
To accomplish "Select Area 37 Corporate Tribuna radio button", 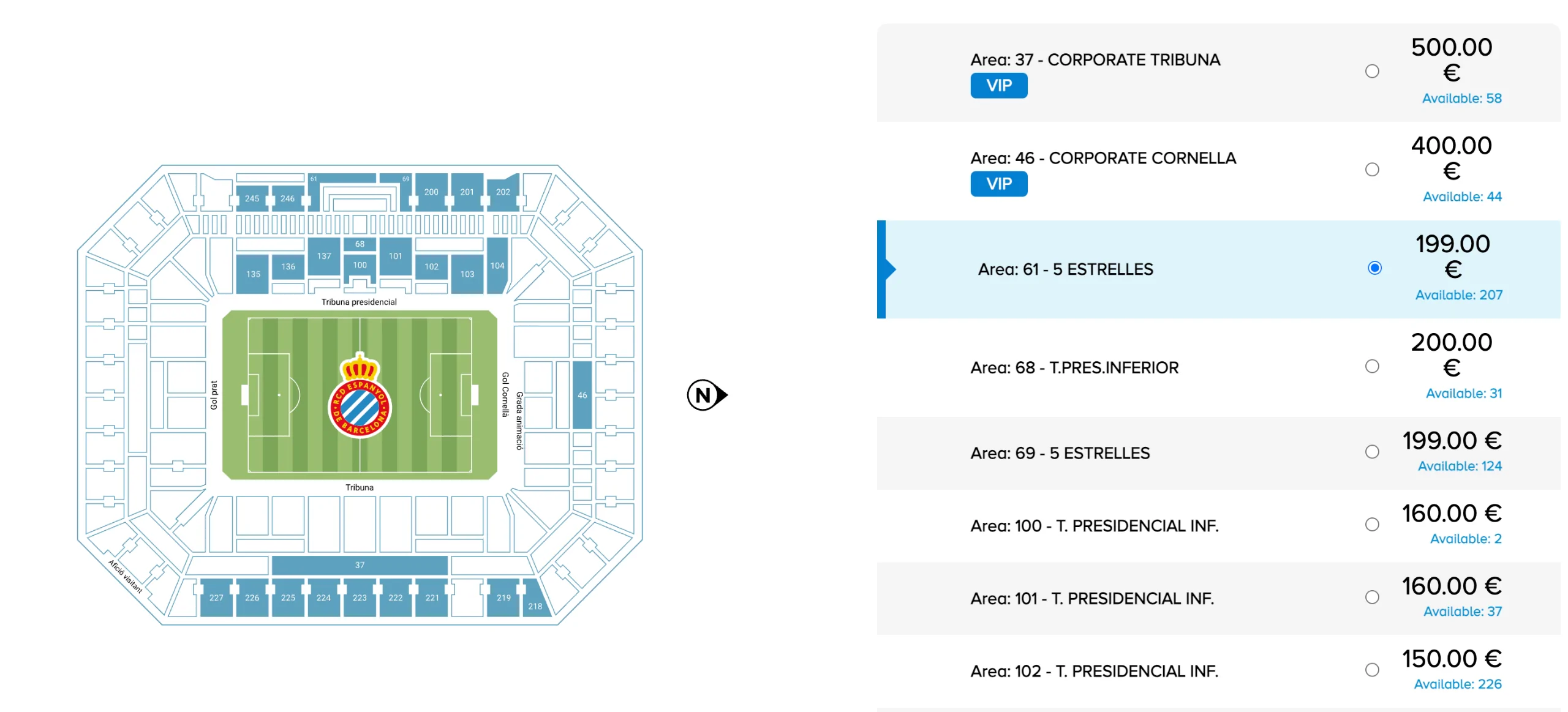I will point(1372,72).
